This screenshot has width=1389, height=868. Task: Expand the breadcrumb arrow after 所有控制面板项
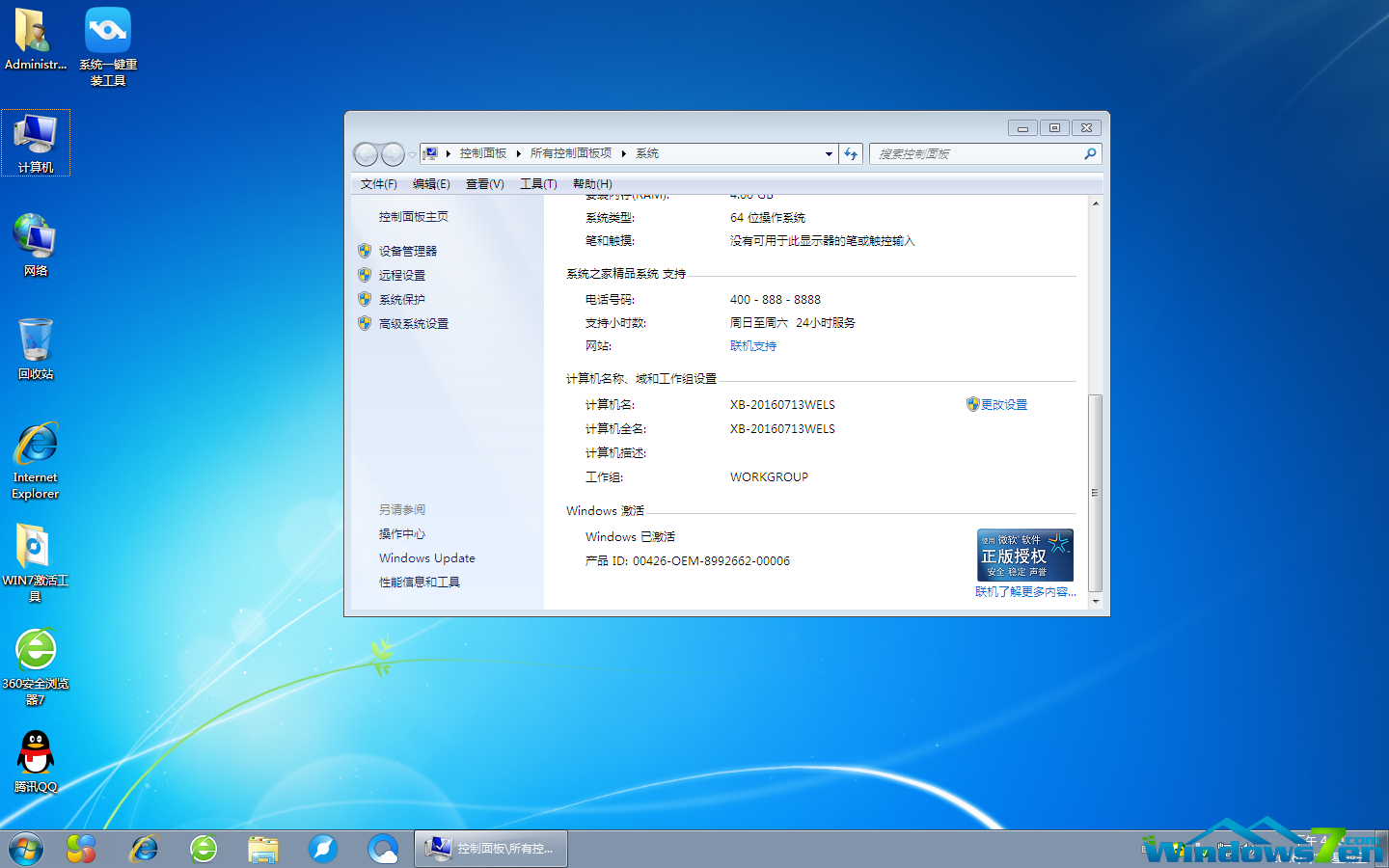[x=622, y=152]
